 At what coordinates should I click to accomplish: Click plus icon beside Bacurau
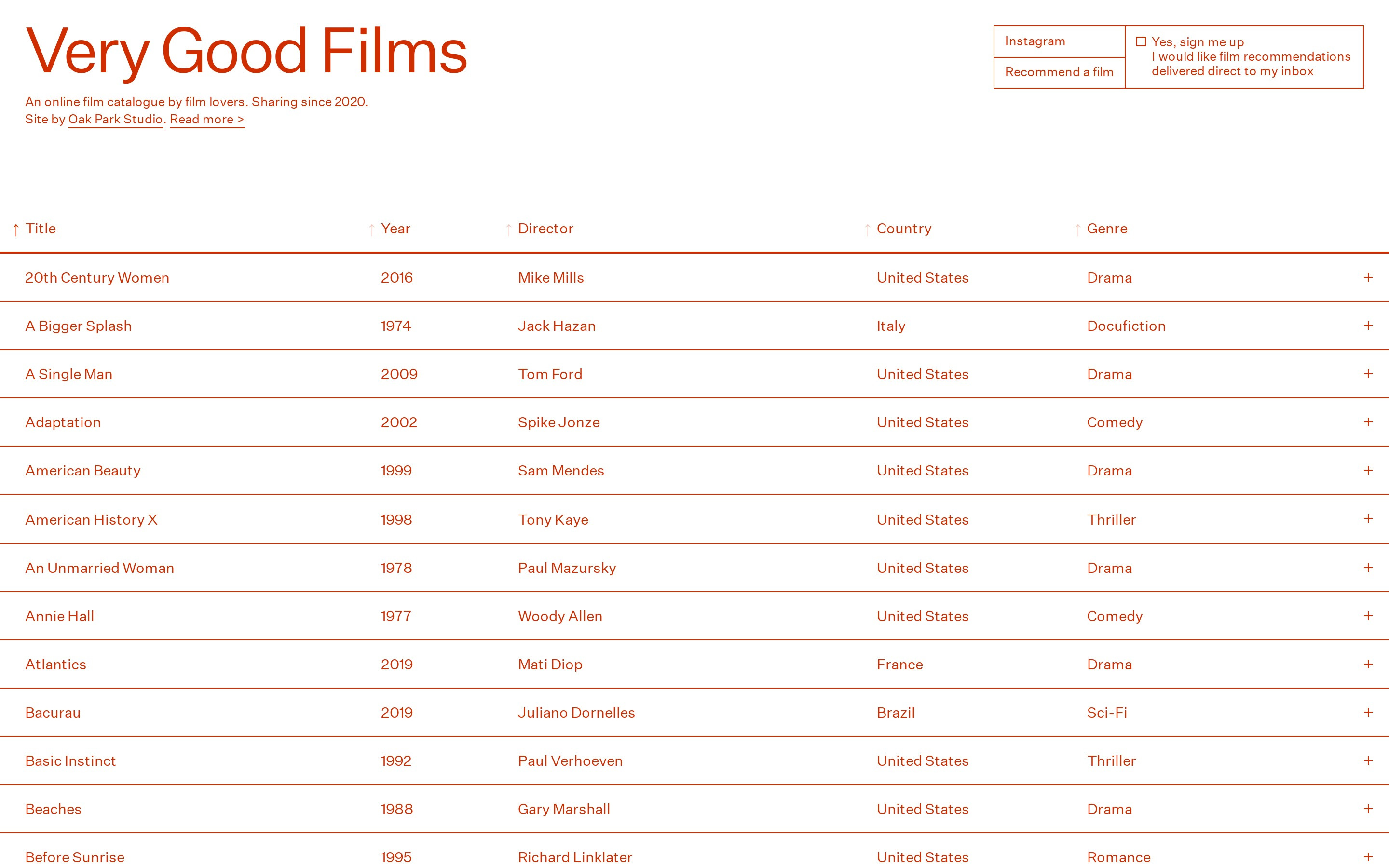click(1368, 712)
